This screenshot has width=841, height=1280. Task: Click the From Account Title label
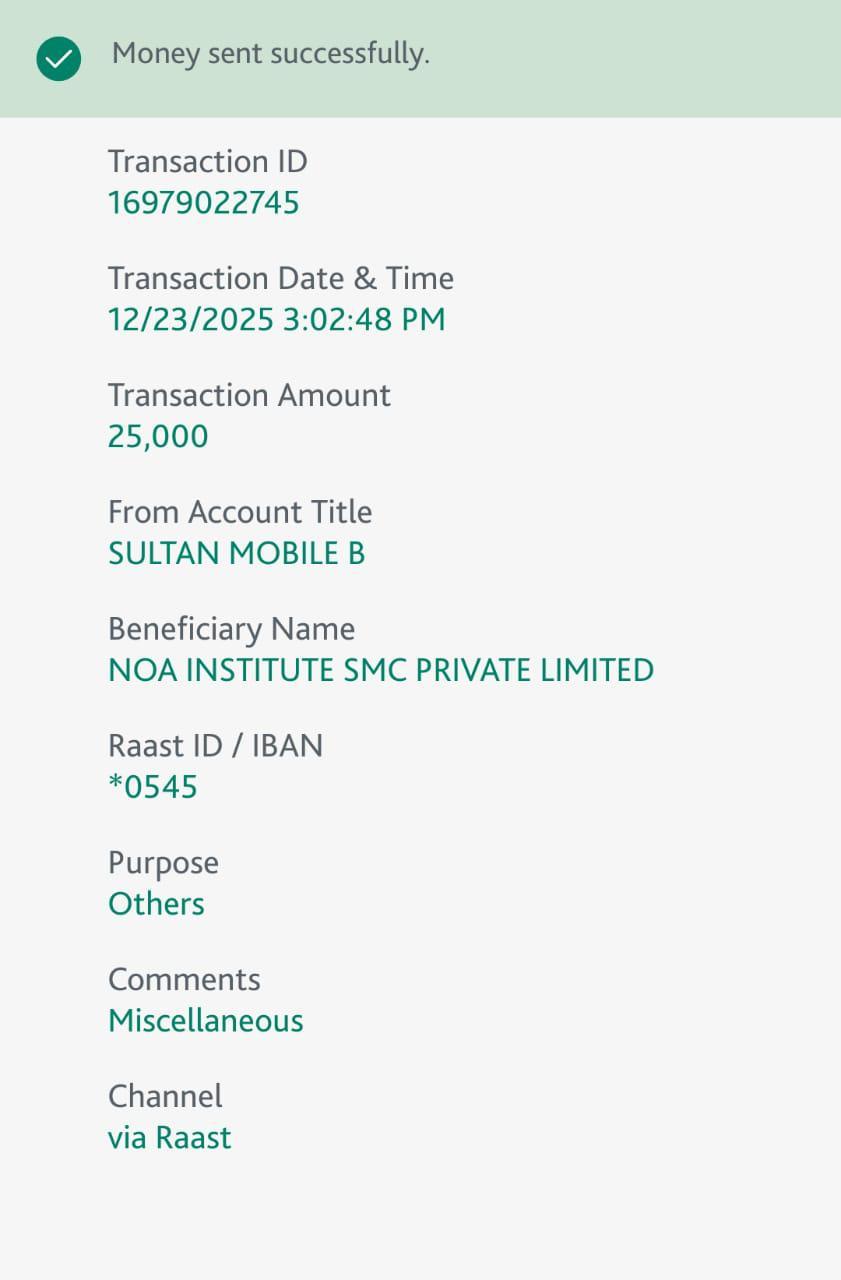coord(240,512)
